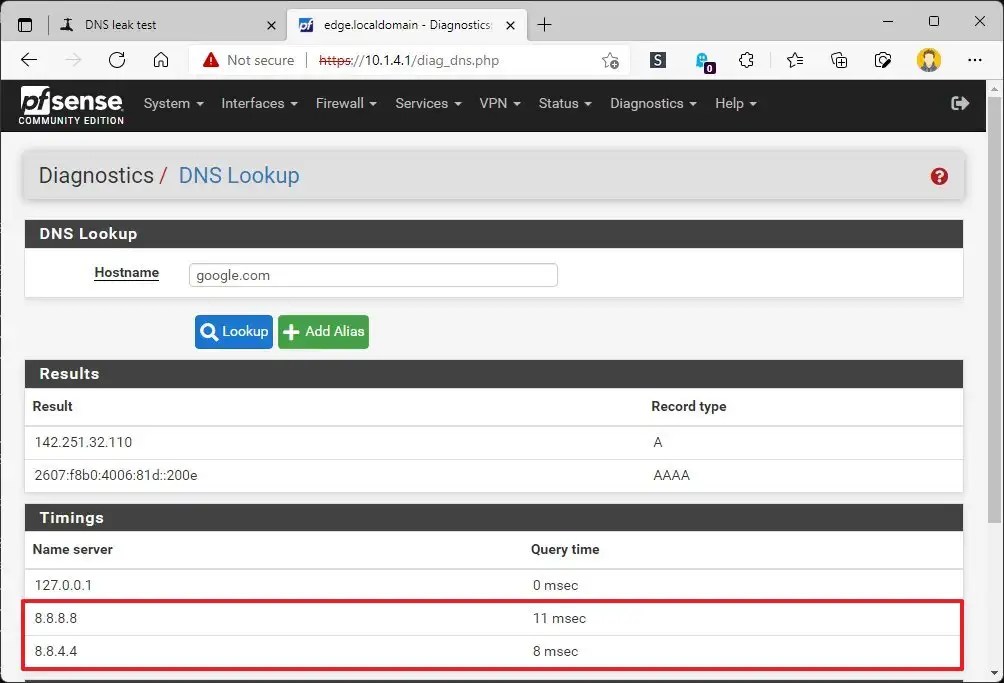Click the Add Alias button
The height and width of the screenshot is (683, 1004).
323,331
